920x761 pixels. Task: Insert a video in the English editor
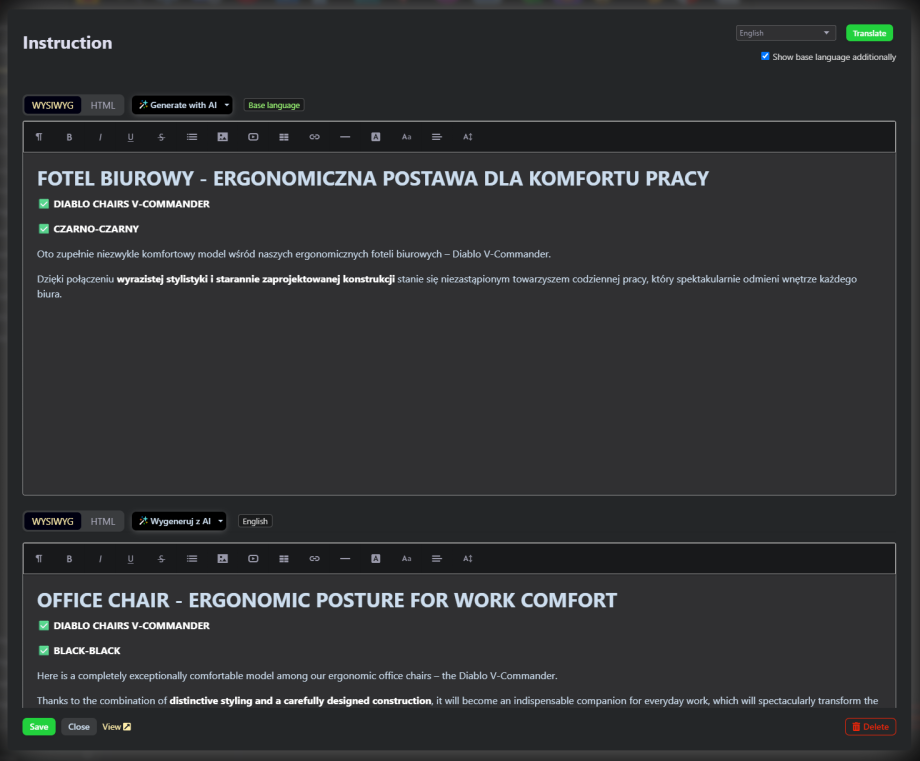click(x=253, y=559)
